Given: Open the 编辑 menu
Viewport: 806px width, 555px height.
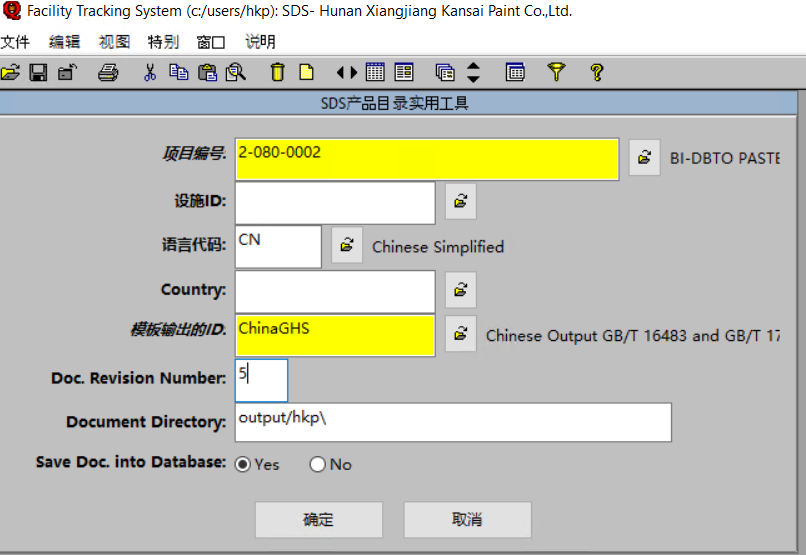Looking at the screenshot, I should (64, 42).
